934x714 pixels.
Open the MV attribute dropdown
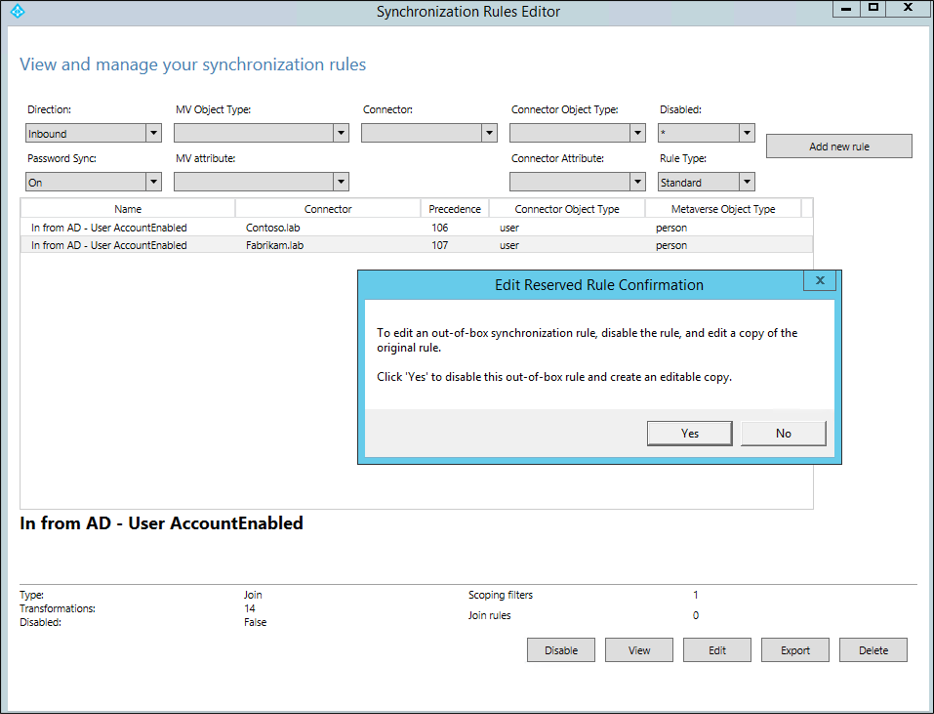tap(340, 181)
